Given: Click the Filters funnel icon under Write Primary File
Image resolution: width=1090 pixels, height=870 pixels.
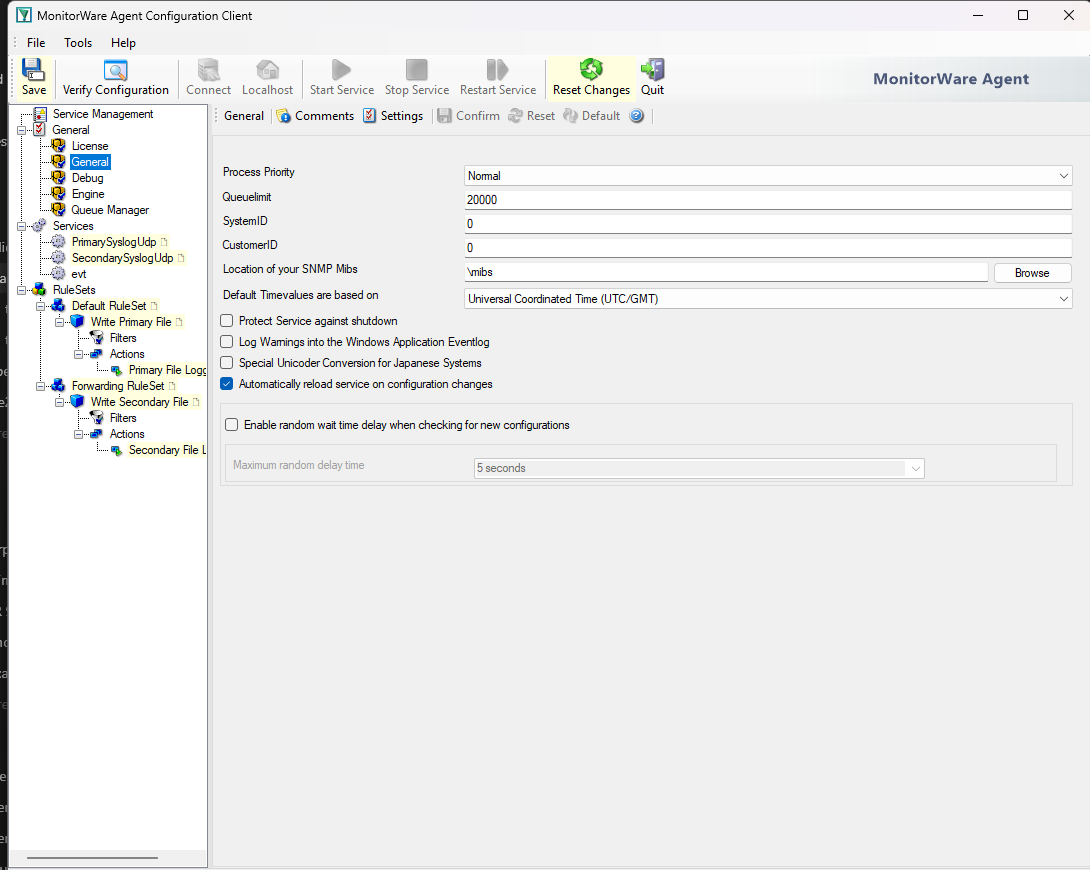Looking at the screenshot, I should coord(97,338).
